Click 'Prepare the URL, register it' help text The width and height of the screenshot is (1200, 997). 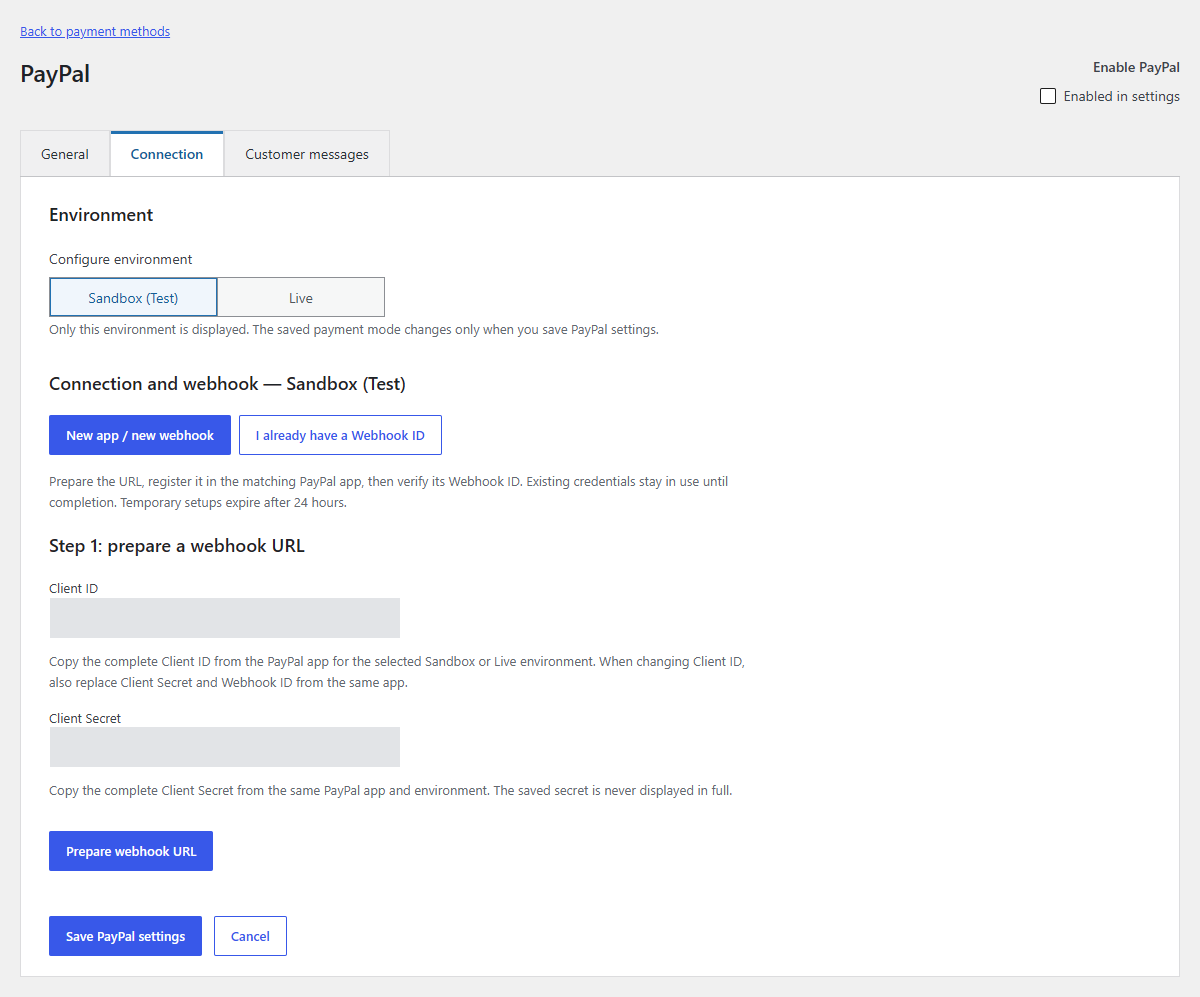[389, 492]
